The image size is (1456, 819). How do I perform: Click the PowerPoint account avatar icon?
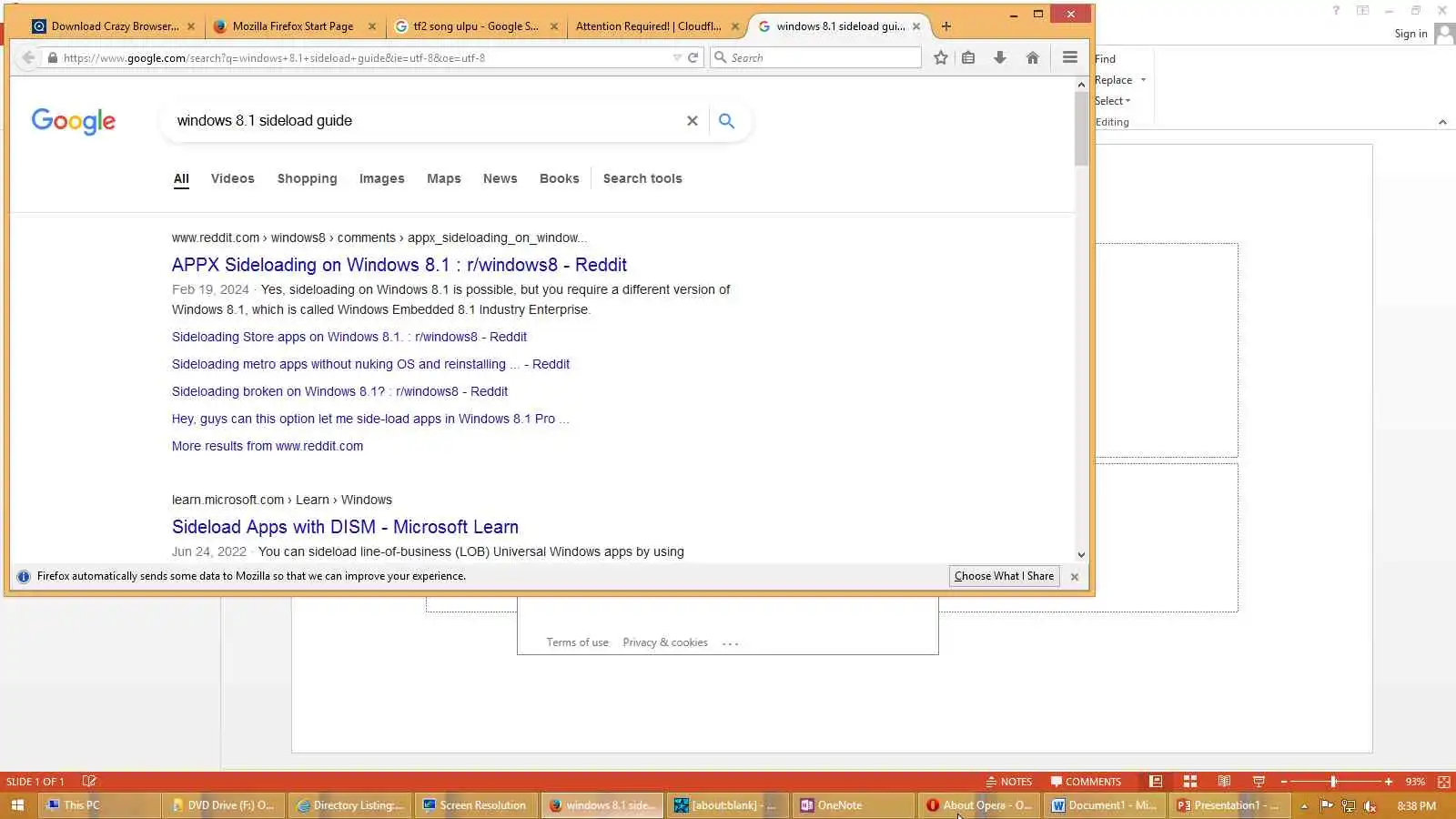point(1444,34)
